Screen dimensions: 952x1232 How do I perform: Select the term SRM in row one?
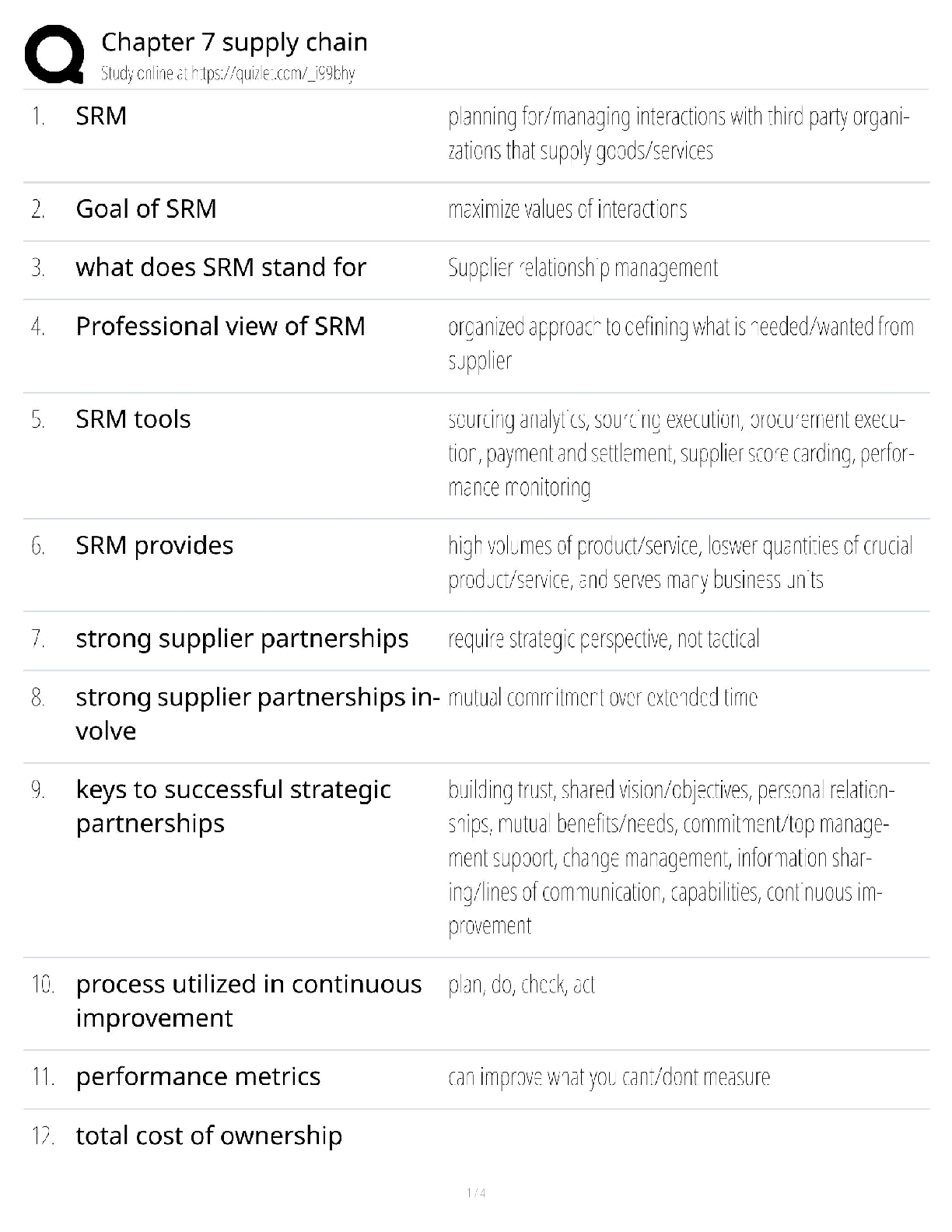pos(101,116)
